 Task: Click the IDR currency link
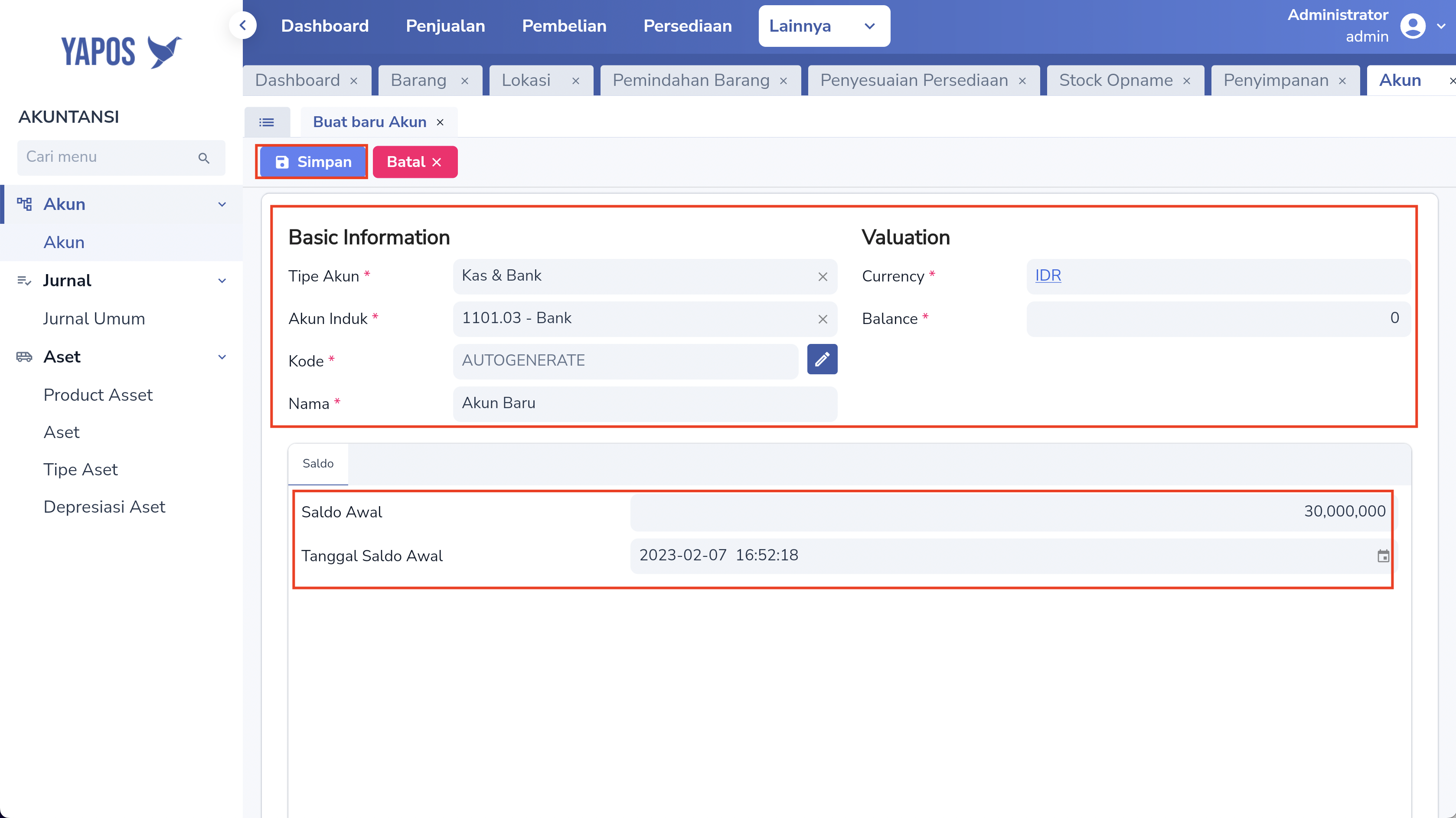pyautogui.click(x=1048, y=275)
